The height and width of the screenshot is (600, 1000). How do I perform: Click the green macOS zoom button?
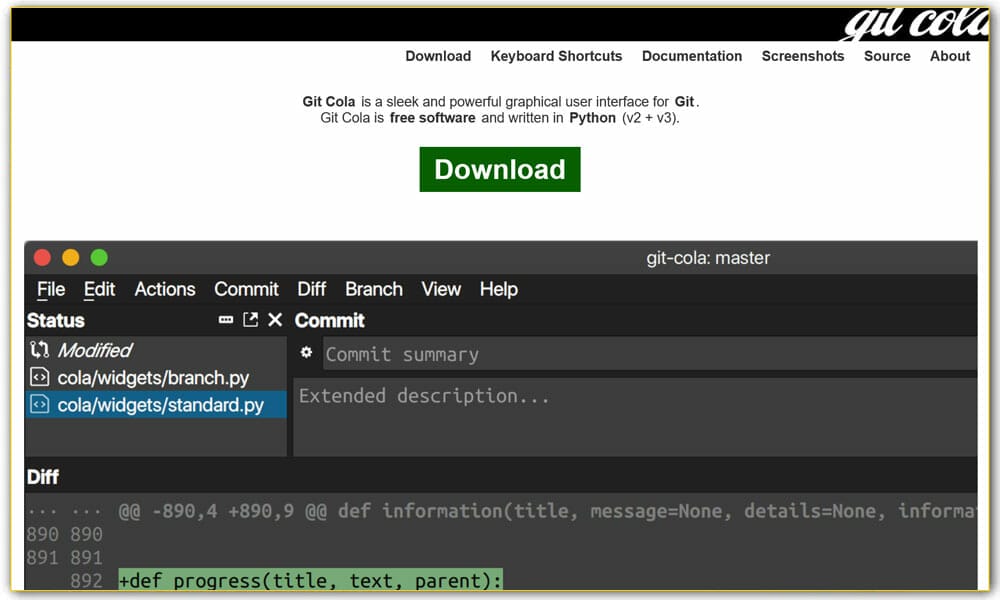click(x=99, y=258)
